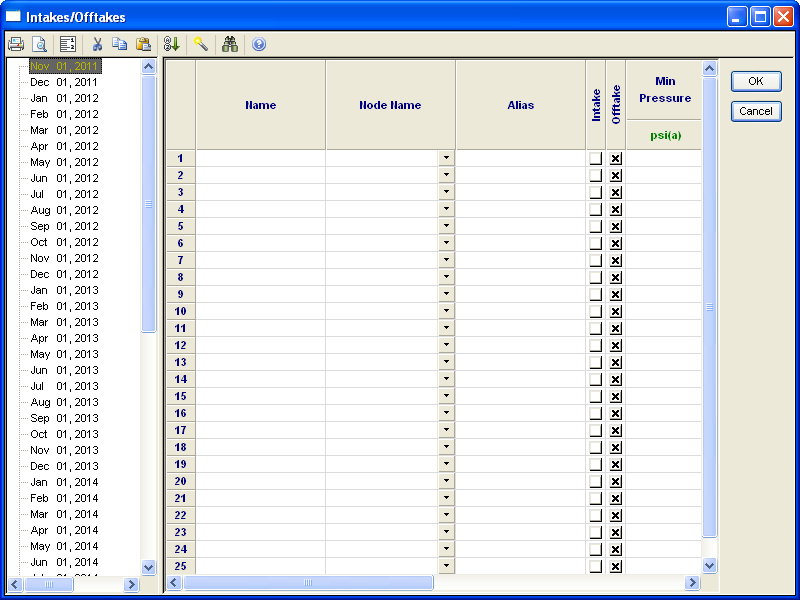Viewport: 800px width, 600px height.
Task: Click the binoculars Find icon
Action: click(x=230, y=44)
